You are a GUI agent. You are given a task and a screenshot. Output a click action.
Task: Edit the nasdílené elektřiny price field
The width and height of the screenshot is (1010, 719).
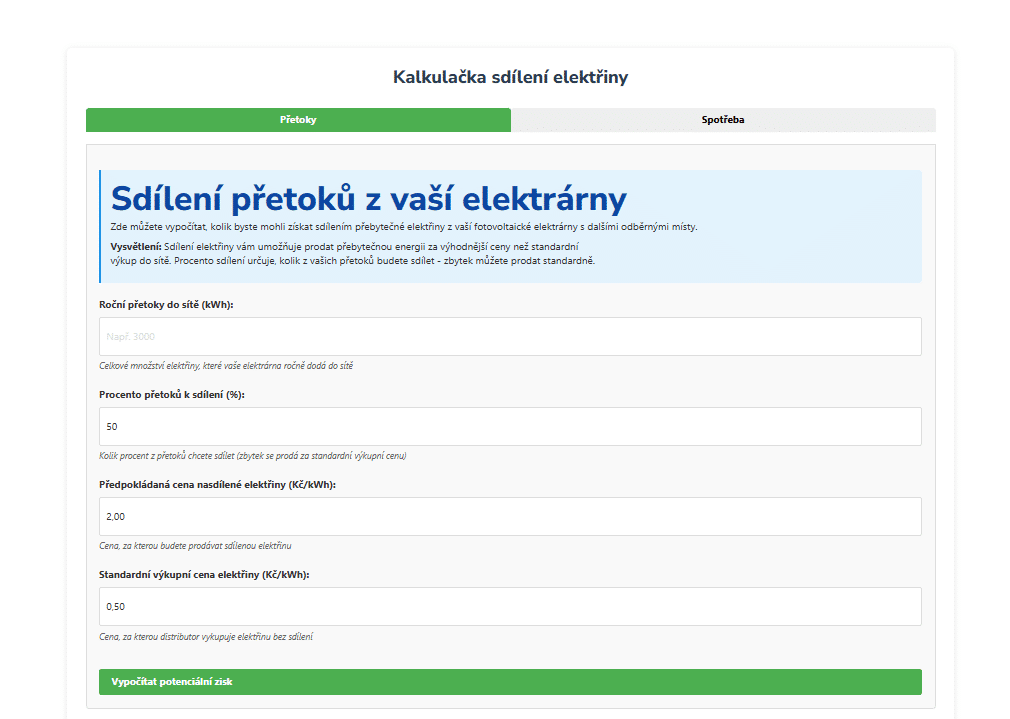[x=510, y=516]
